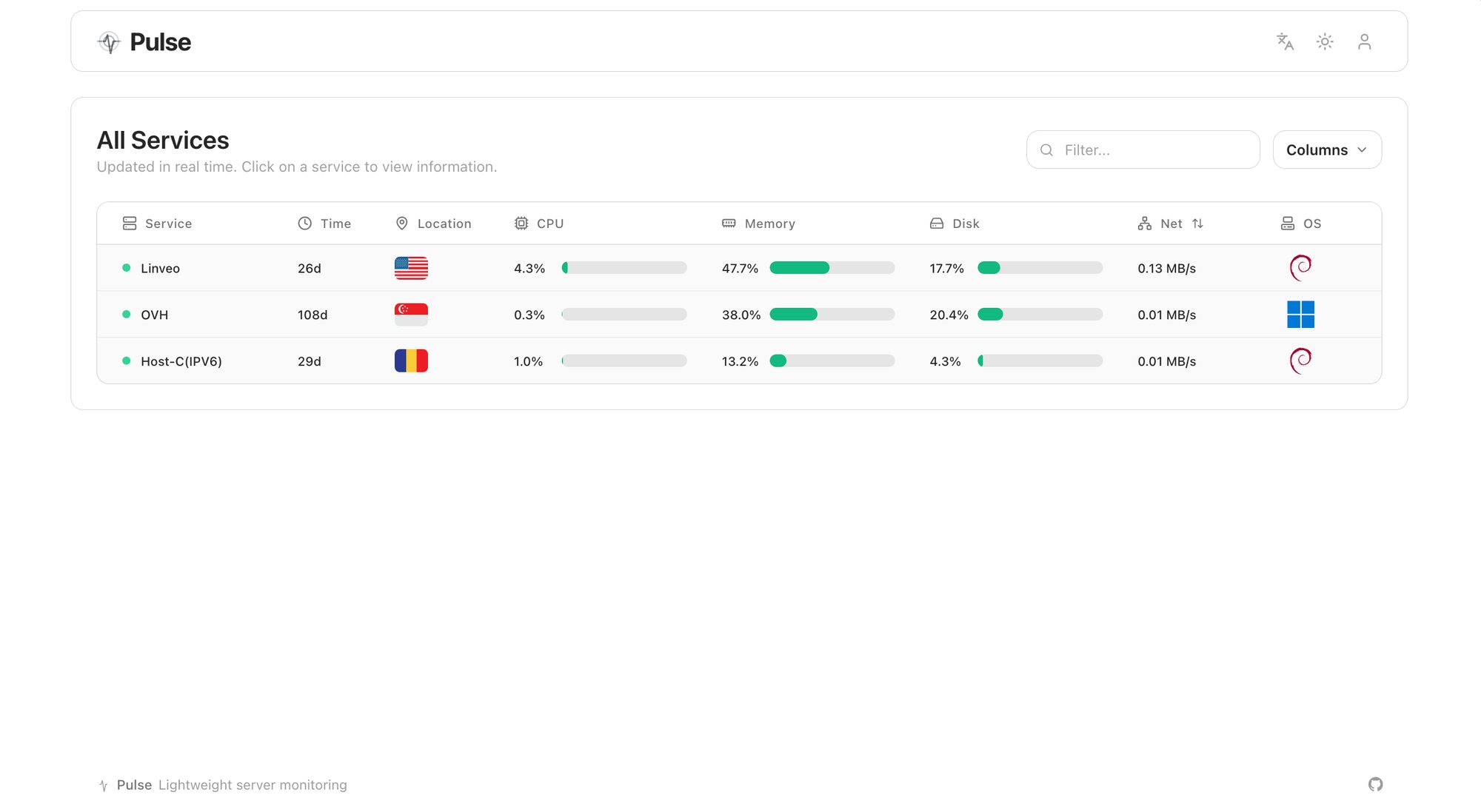This screenshot has height=812, width=1481.
Task: Open the Host-C(IPV6) service row
Action: tap(181, 362)
